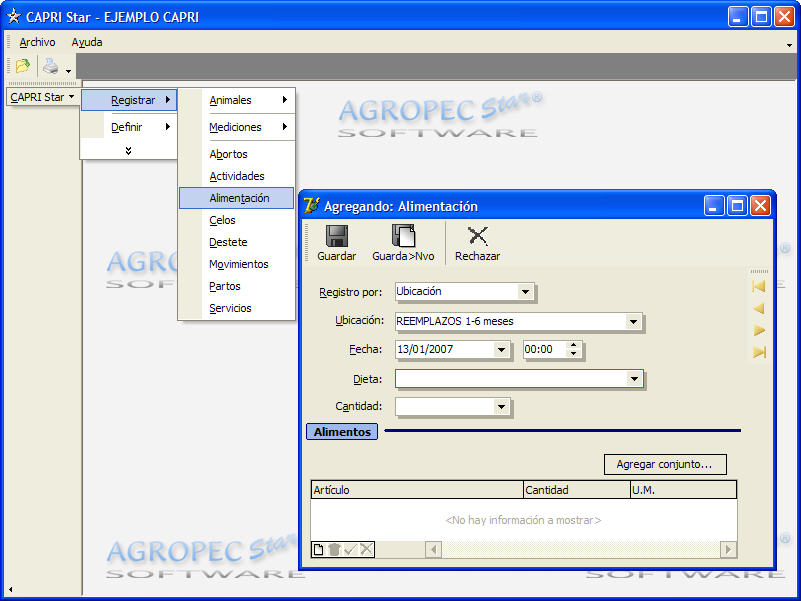Image resolution: width=801 pixels, height=601 pixels.
Task: Click the Alimentos section tab
Action: tap(342, 432)
